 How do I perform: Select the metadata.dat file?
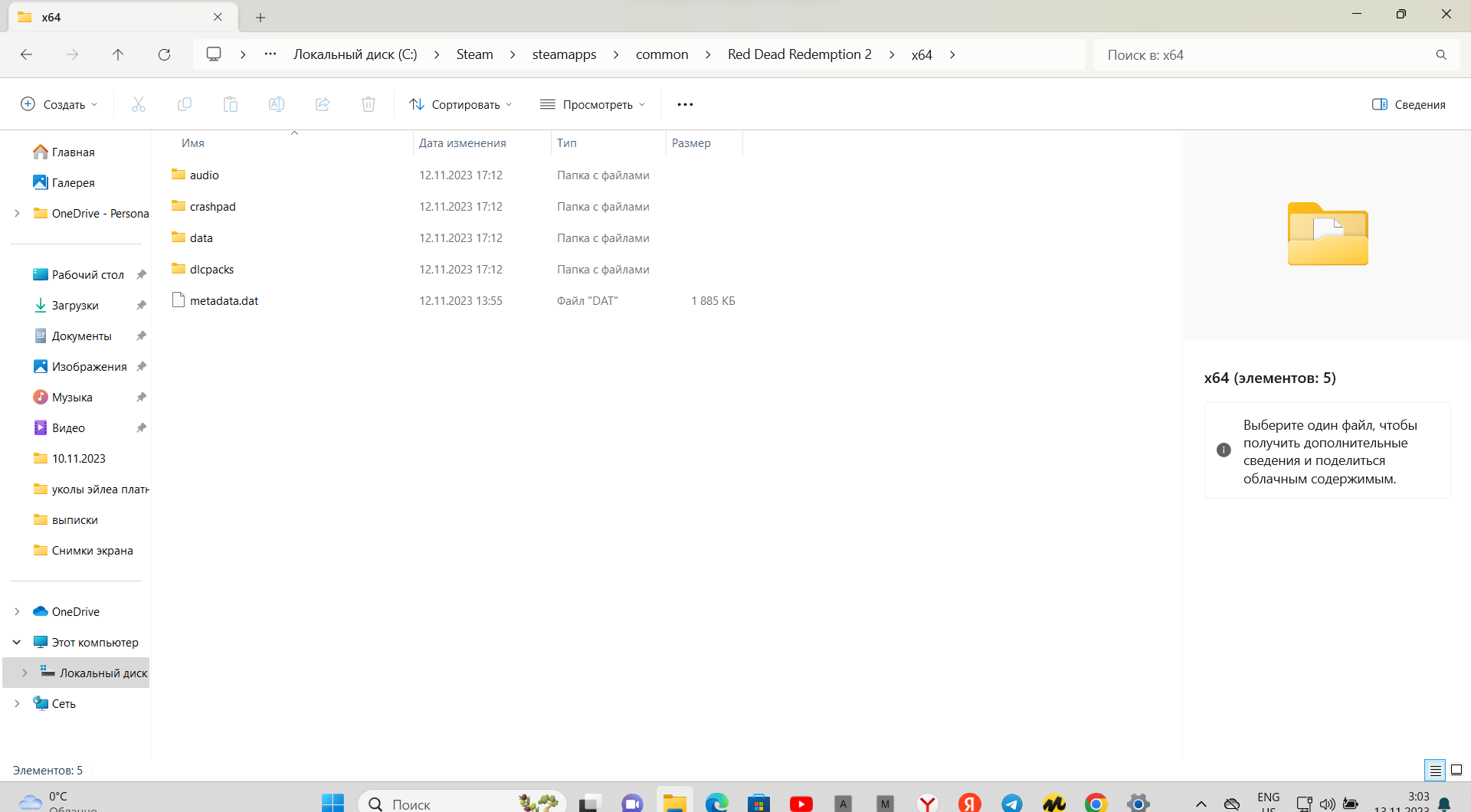point(224,301)
